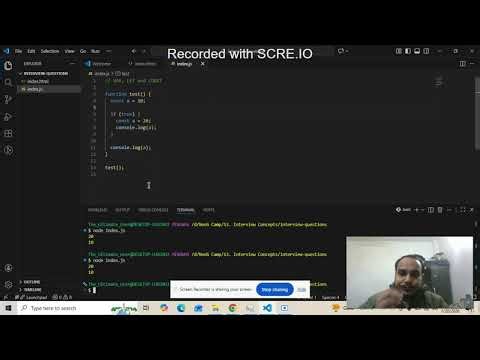
Task: Open the Selection menu
Action: tap(50, 51)
